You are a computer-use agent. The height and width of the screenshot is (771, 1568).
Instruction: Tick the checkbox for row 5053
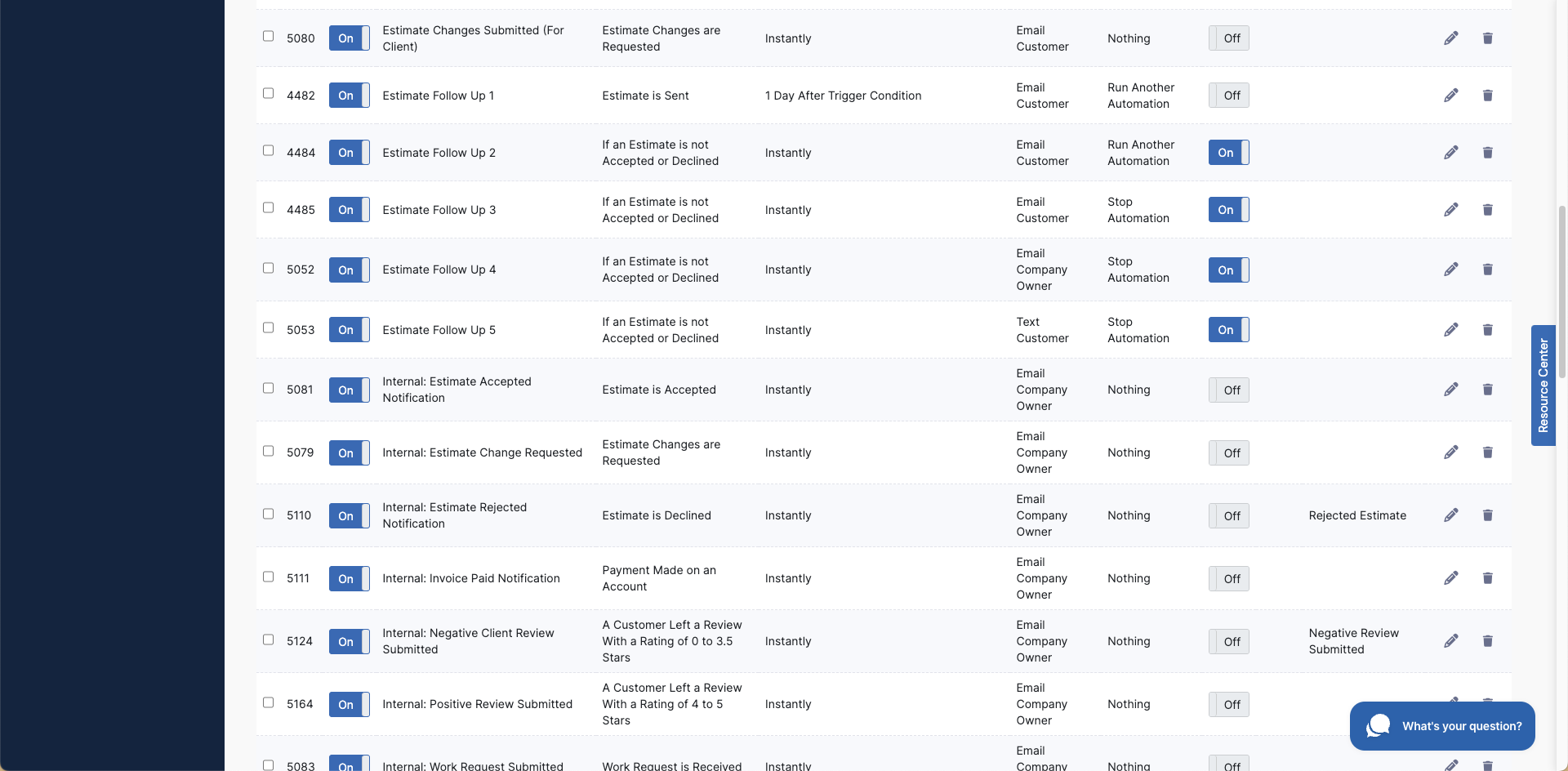[268, 328]
